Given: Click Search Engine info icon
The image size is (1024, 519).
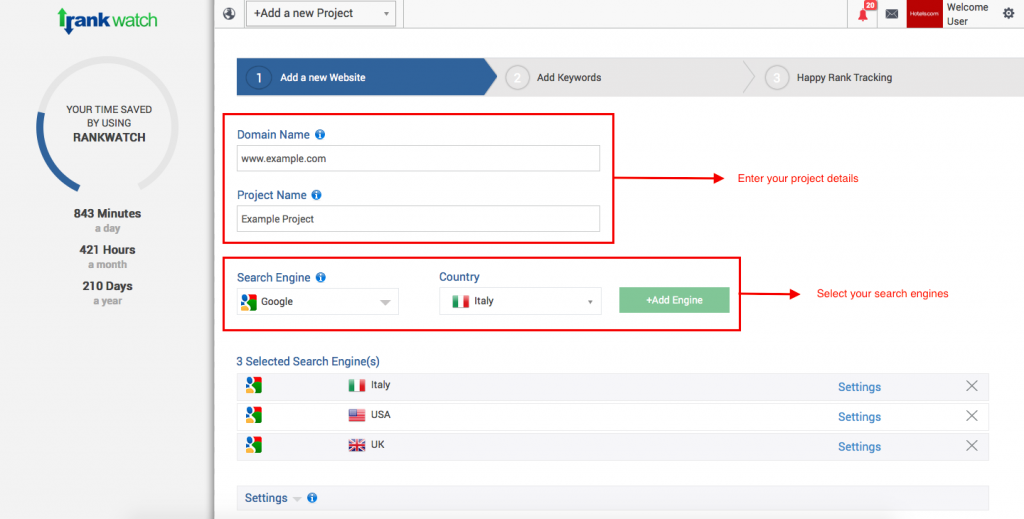Looking at the screenshot, I should [x=321, y=277].
